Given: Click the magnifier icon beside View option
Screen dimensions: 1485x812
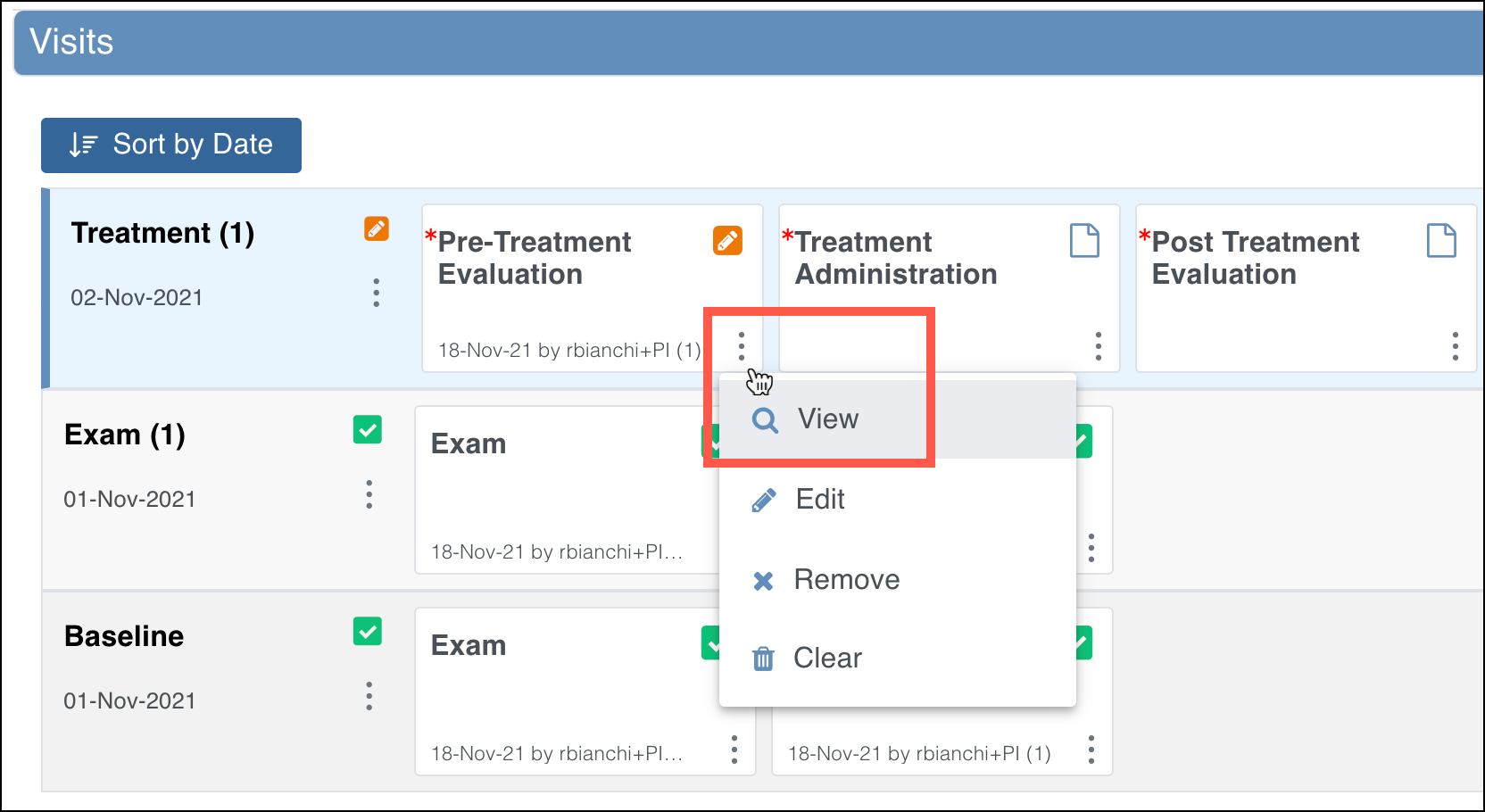Looking at the screenshot, I should coord(764,419).
